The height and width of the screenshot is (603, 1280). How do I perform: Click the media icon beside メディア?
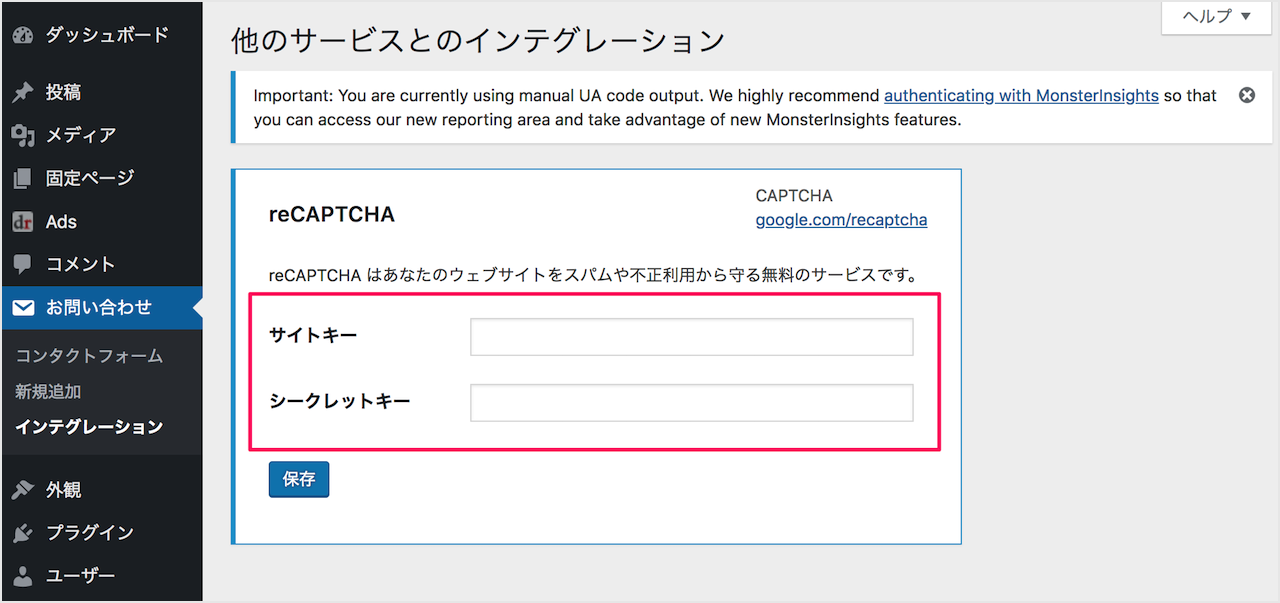[x=24, y=135]
